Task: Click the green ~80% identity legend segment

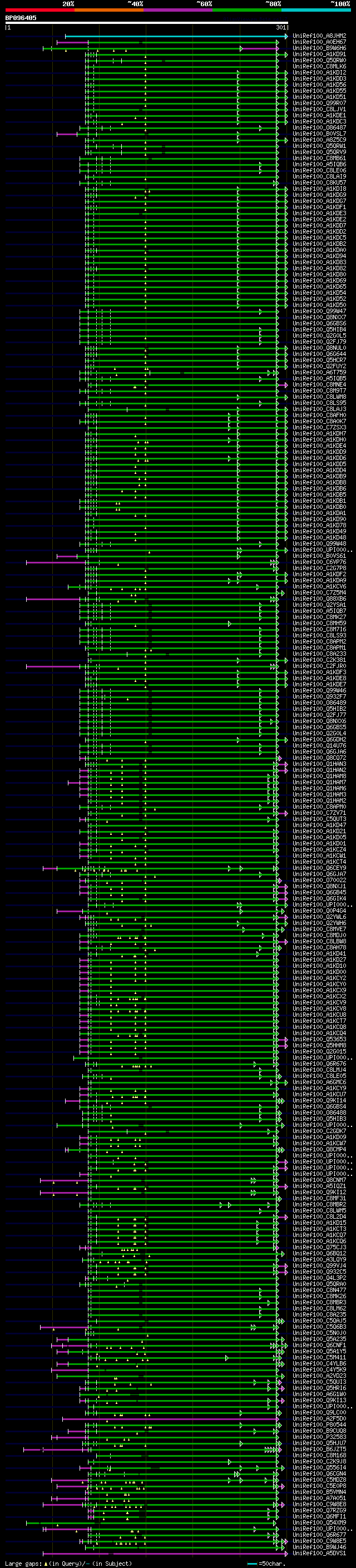Action: click(247, 10)
